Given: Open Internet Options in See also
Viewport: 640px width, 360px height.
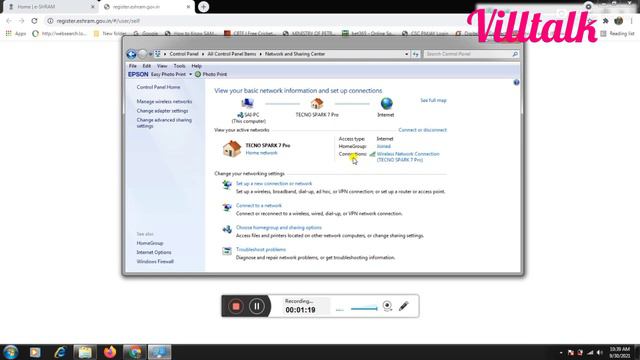Looking at the screenshot, I should (x=154, y=252).
